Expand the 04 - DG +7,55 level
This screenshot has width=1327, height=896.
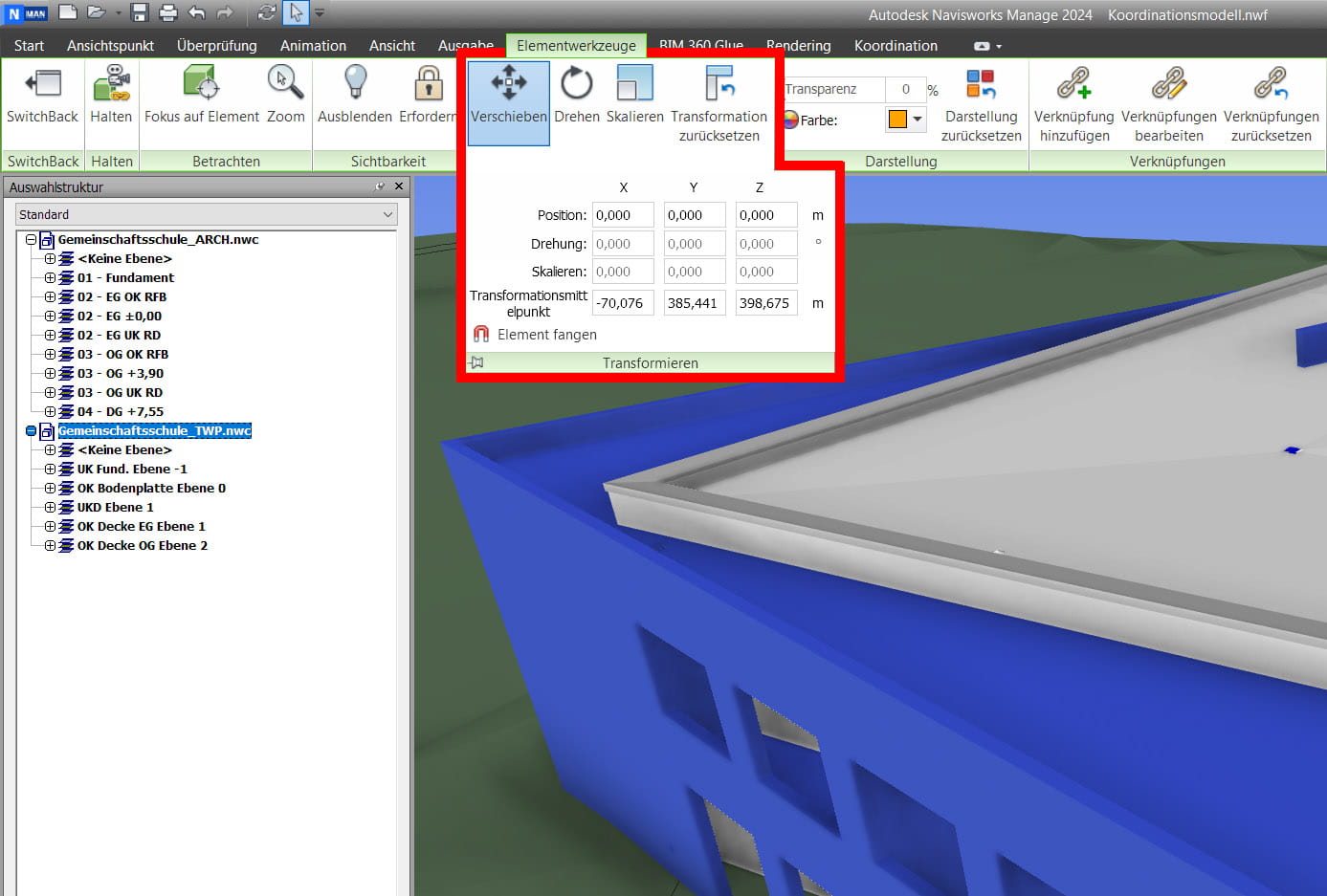click(50, 412)
